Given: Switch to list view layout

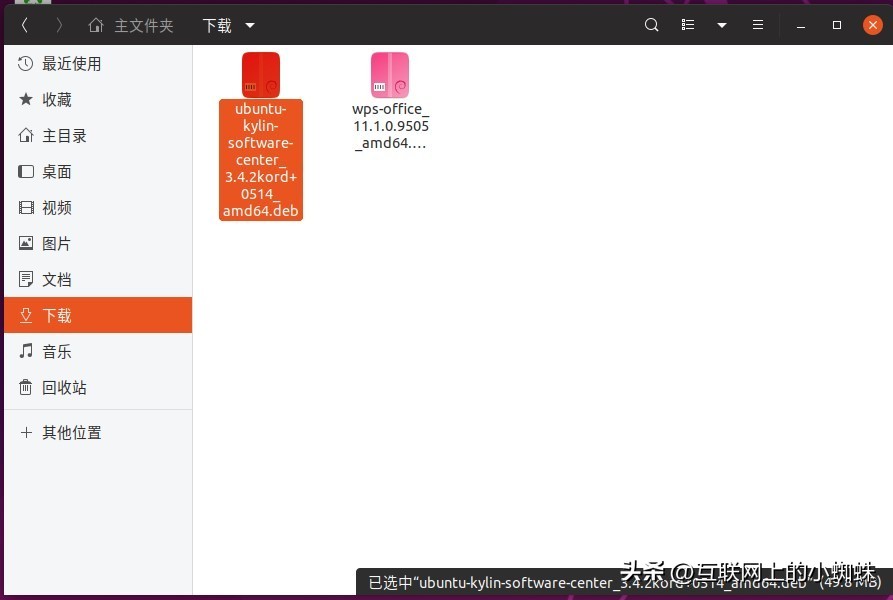Looking at the screenshot, I should tap(687, 24).
